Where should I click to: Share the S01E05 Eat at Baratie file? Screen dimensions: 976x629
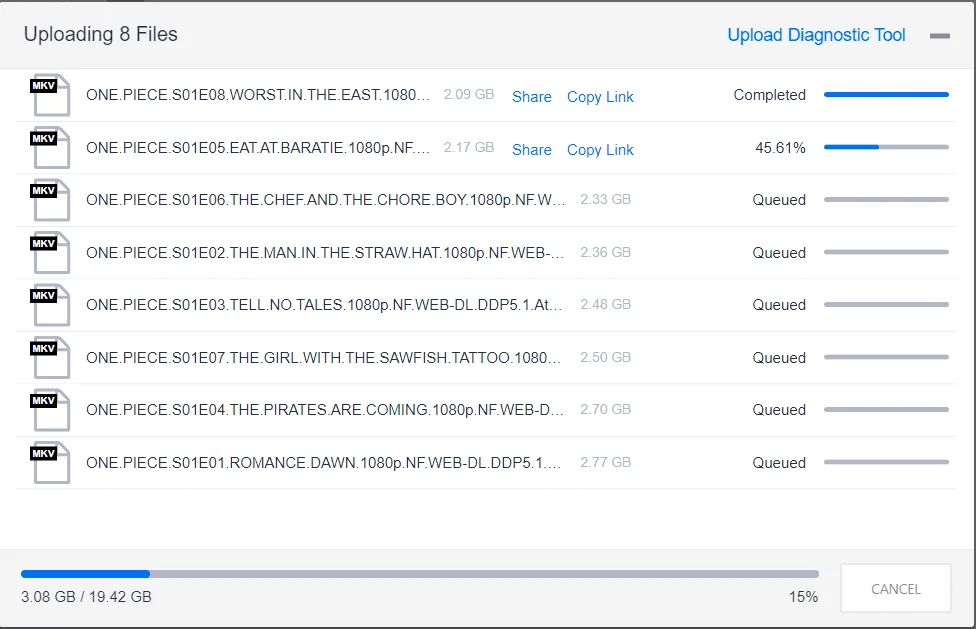pyautogui.click(x=532, y=149)
